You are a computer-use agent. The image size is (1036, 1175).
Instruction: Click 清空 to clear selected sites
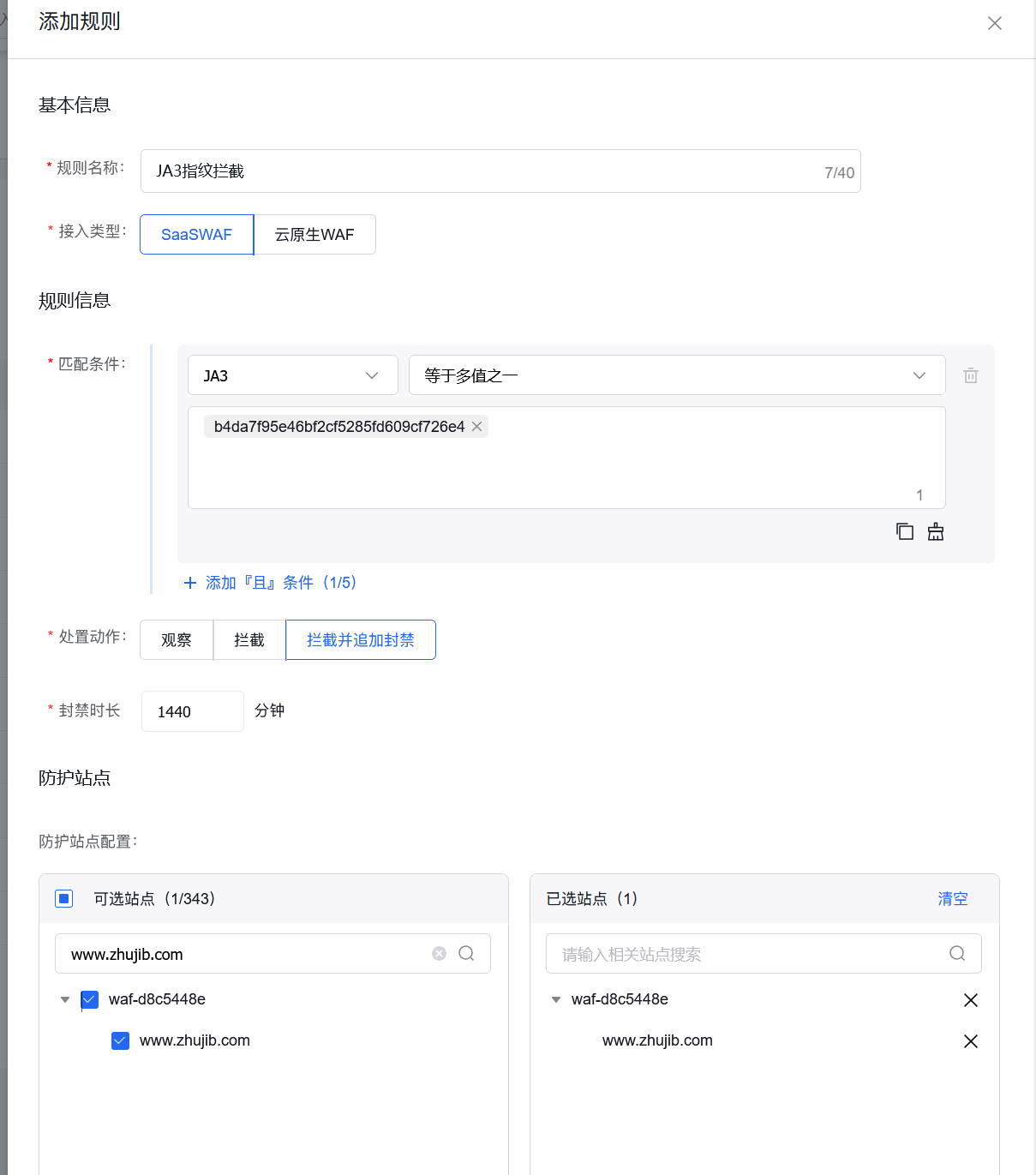coord(953,898)
